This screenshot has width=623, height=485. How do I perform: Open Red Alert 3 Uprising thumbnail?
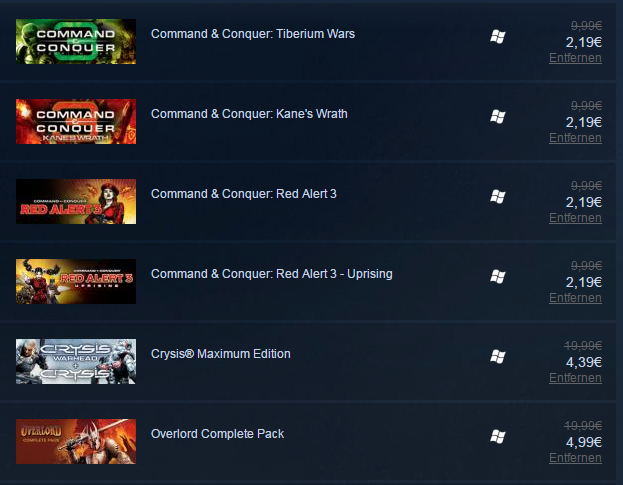[x=76, y=281]
